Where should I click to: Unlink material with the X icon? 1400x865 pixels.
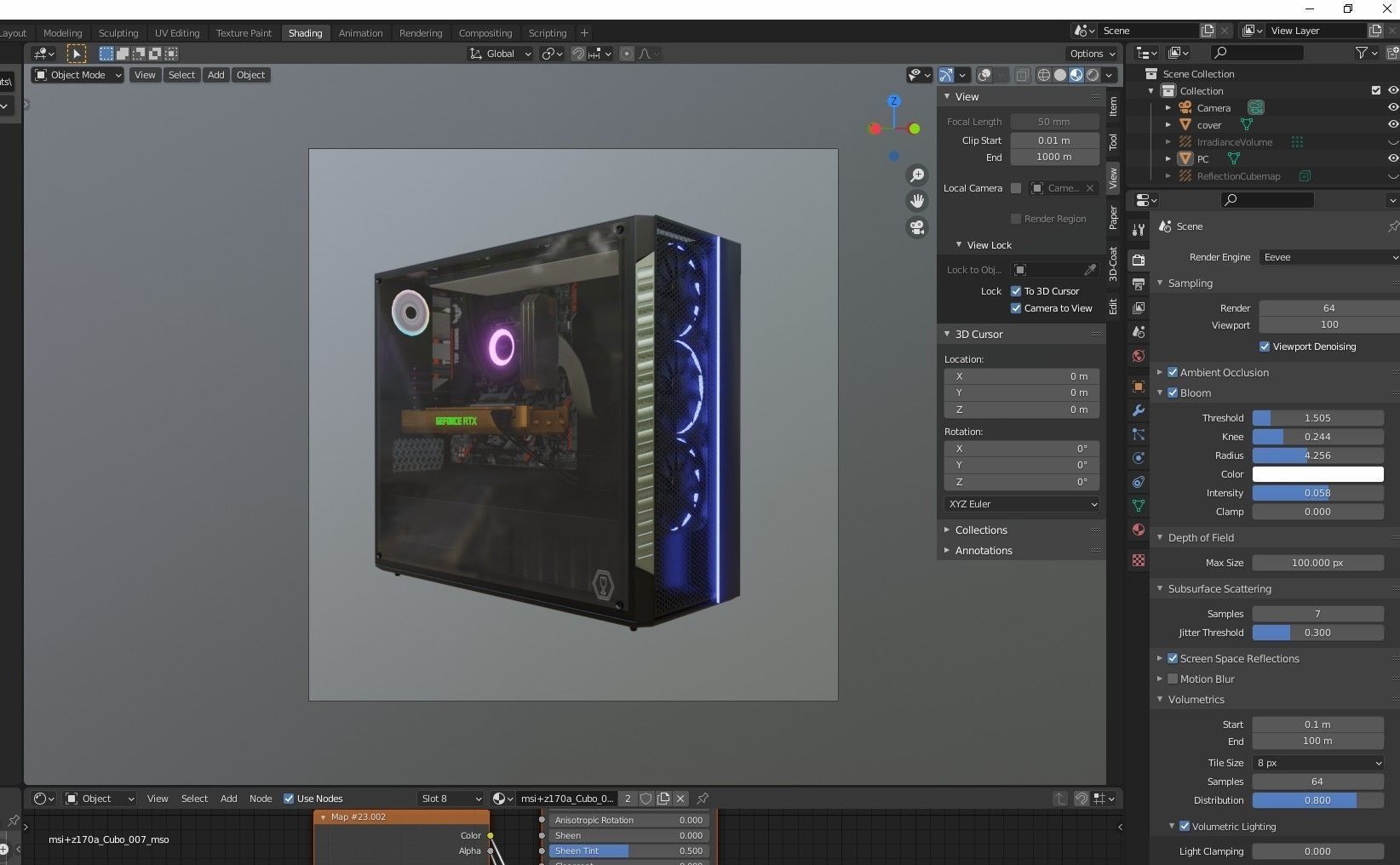[680, 799]
